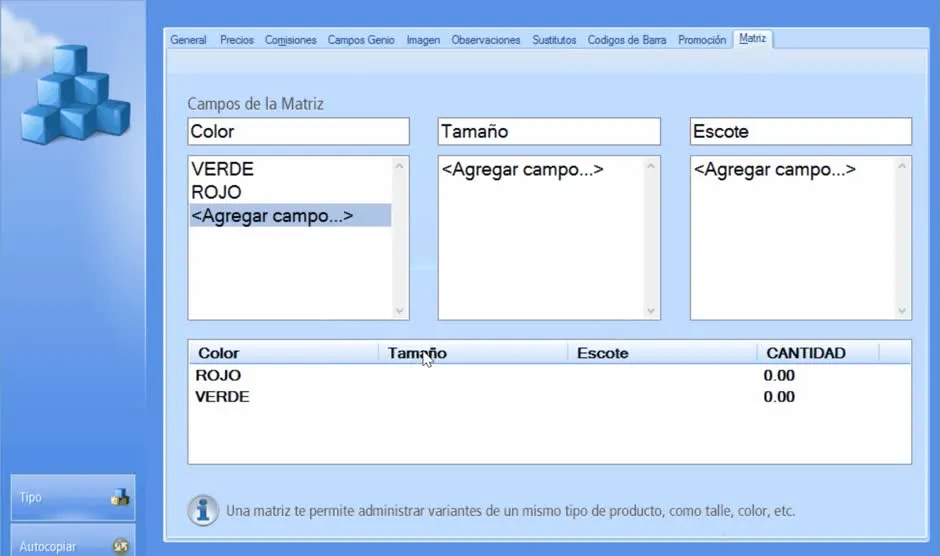Select the Campos Genio tab
The image size is (940, 556).
click(361, 40)
